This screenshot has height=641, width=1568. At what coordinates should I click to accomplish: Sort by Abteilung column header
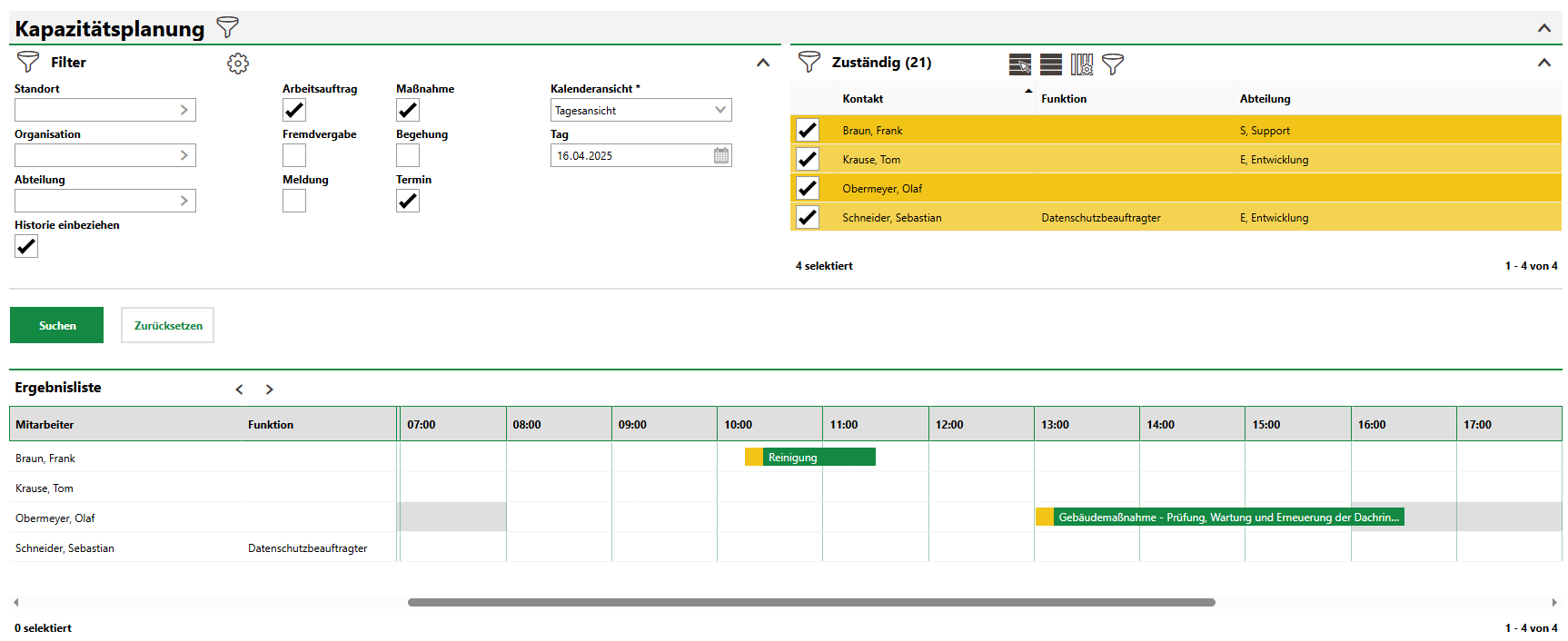click(1265, 99)
